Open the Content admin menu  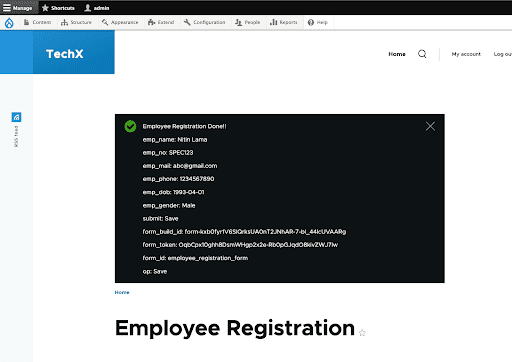38,22
